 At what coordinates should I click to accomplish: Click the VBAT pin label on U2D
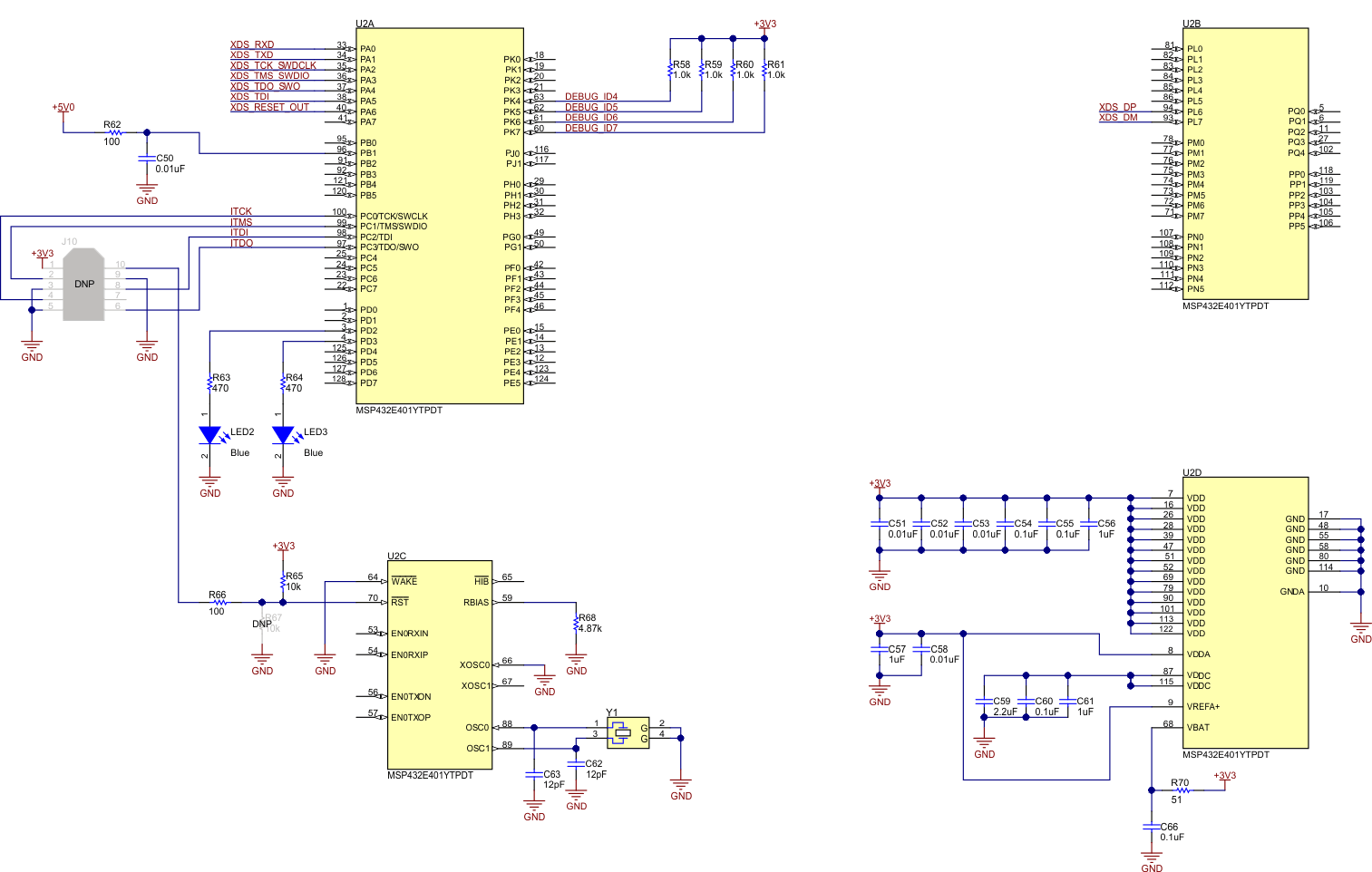1198,728
